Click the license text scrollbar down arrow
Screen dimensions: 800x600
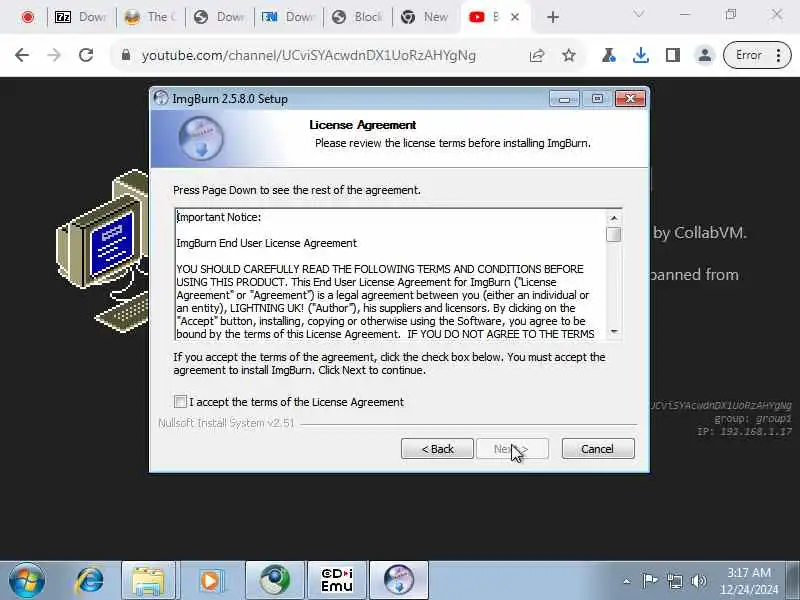614,332
